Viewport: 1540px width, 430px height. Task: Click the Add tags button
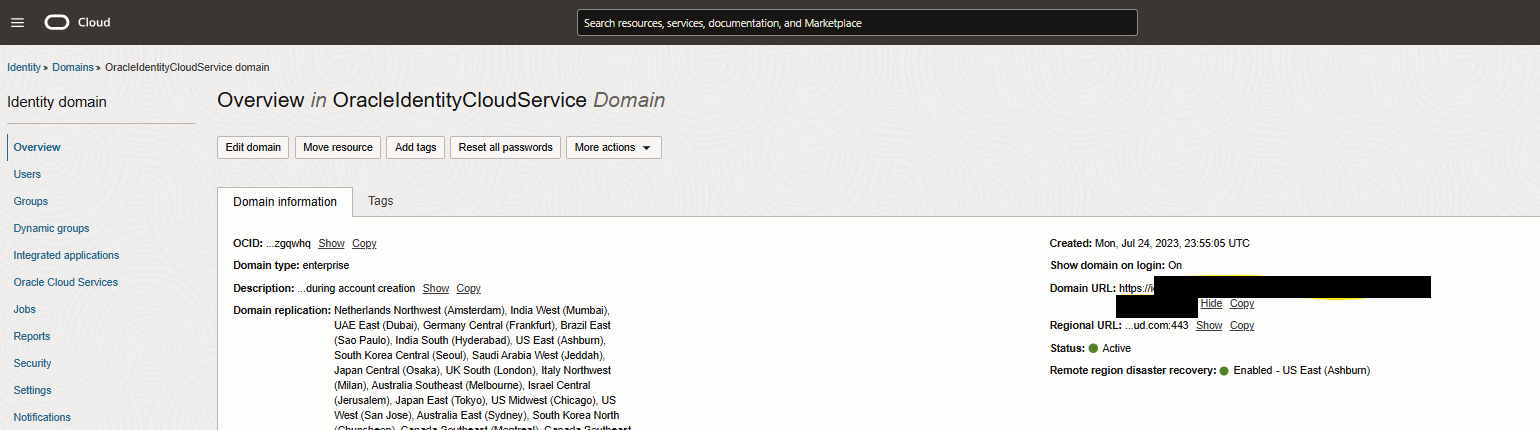416,147
